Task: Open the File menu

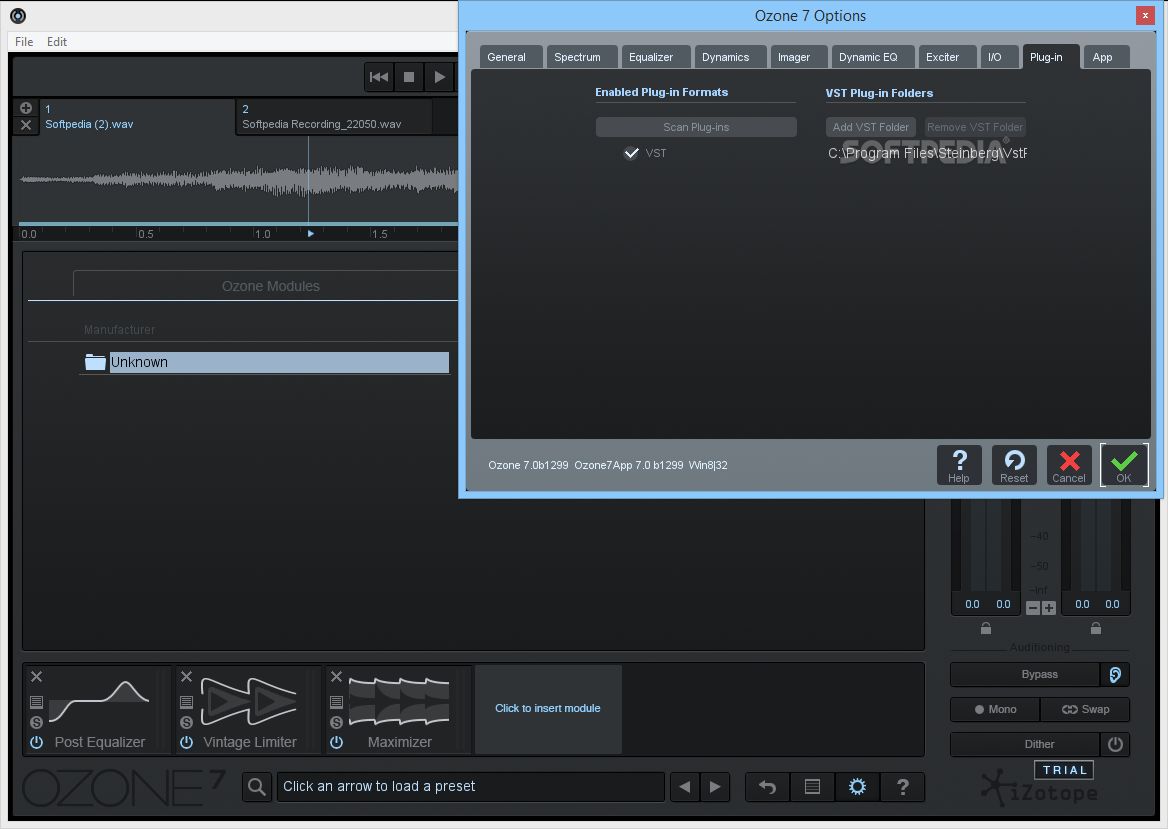Action: coord(24,42)
